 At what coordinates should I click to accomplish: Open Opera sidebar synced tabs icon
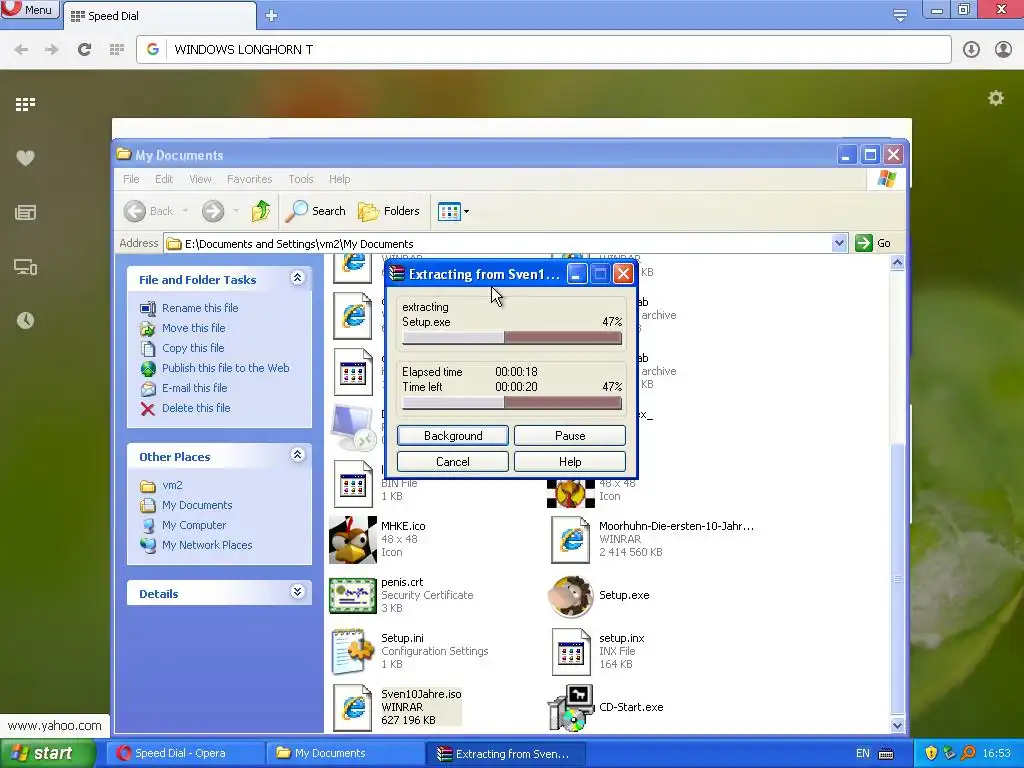(25, 266)
